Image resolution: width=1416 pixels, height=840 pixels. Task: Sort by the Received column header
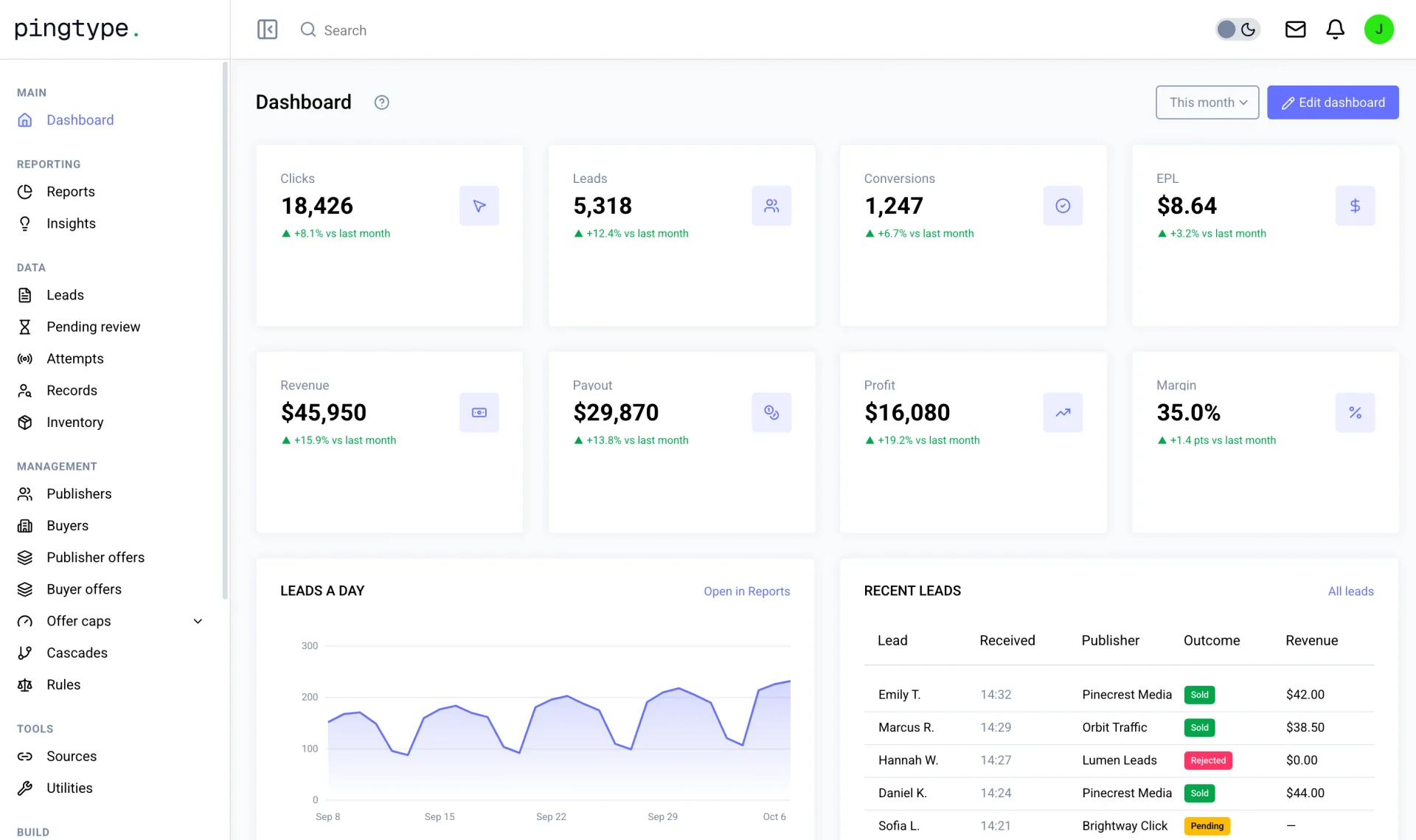click(x=1007, y=640)
